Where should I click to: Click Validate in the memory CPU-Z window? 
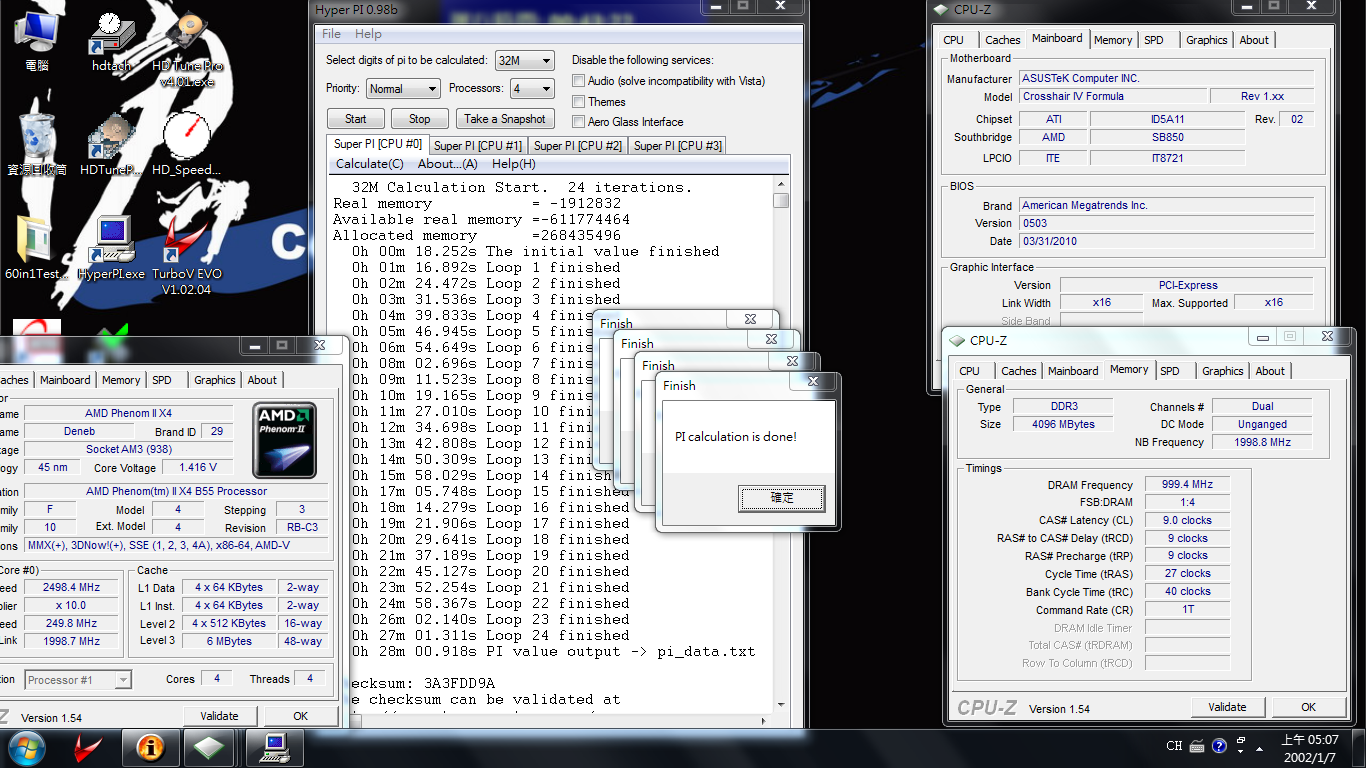pyautogui.click(x=1227, y=707)
